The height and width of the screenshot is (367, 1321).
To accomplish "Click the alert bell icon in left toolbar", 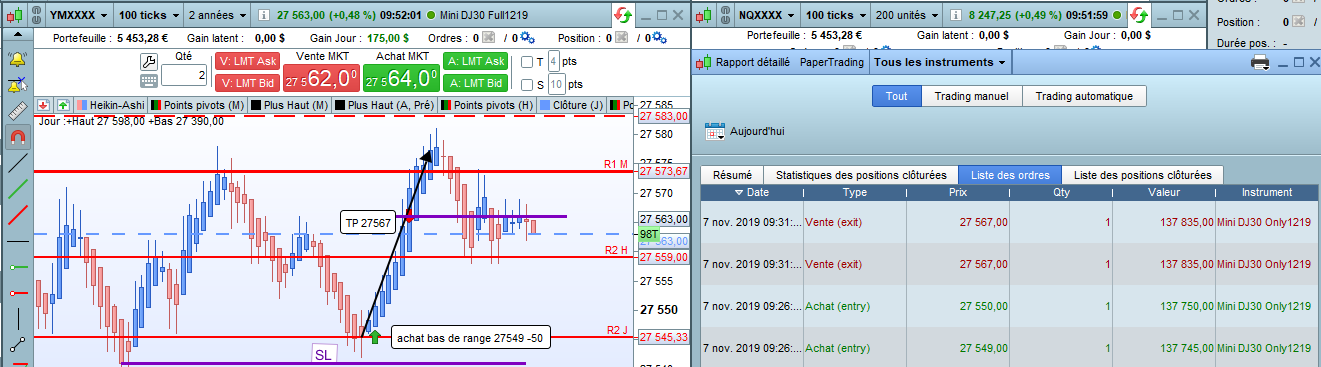I will 17,59.
